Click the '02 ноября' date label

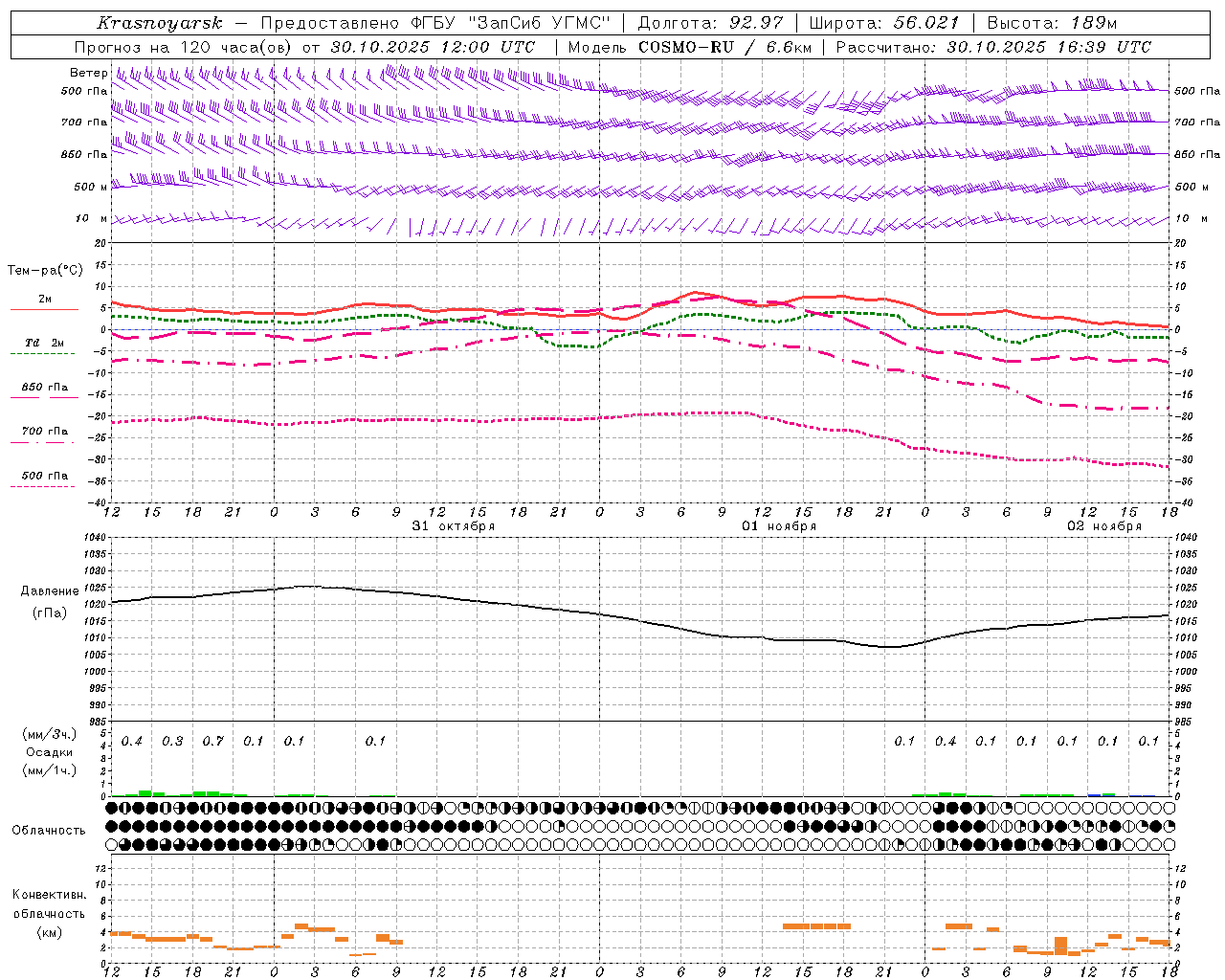pyautogui.click(x=1104, y=526)
